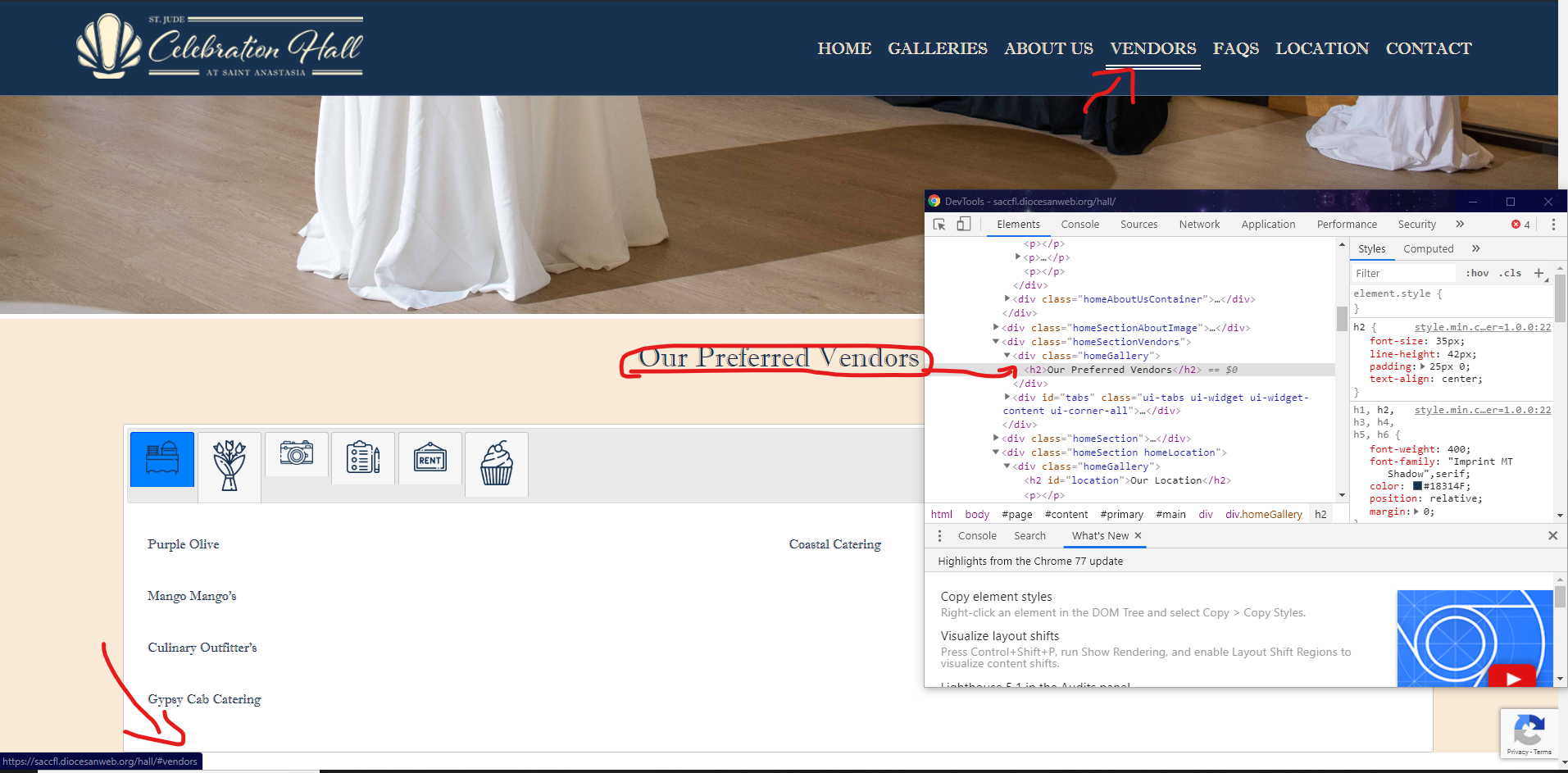1568x773 pixels.
Task: Switch to the camera photography vendor tab
Action: point(296,453)
